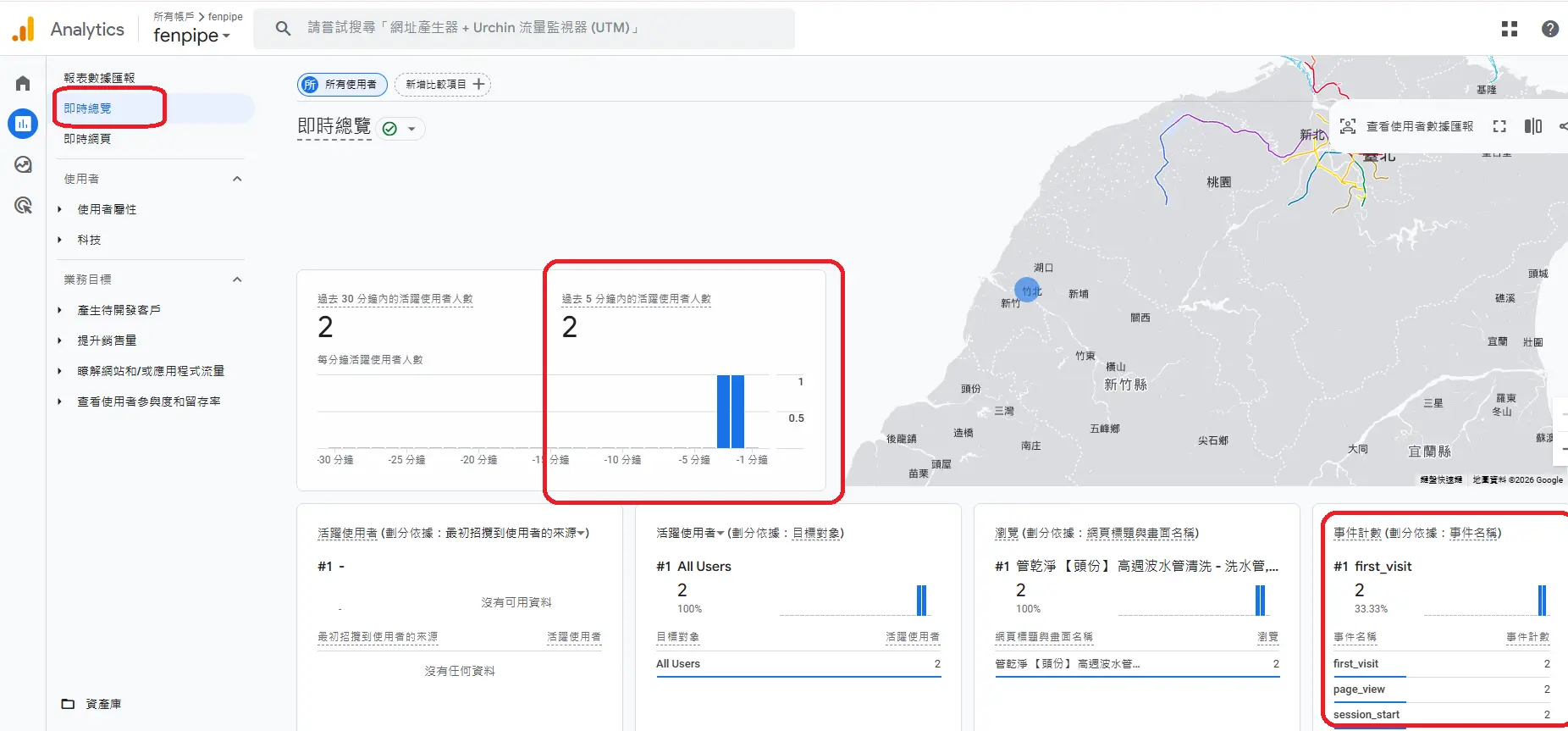Select 報表數據匯報 in the left menu
This screenshot has height=731, width=1568.
pyautogui.click(x=99, y=78)
